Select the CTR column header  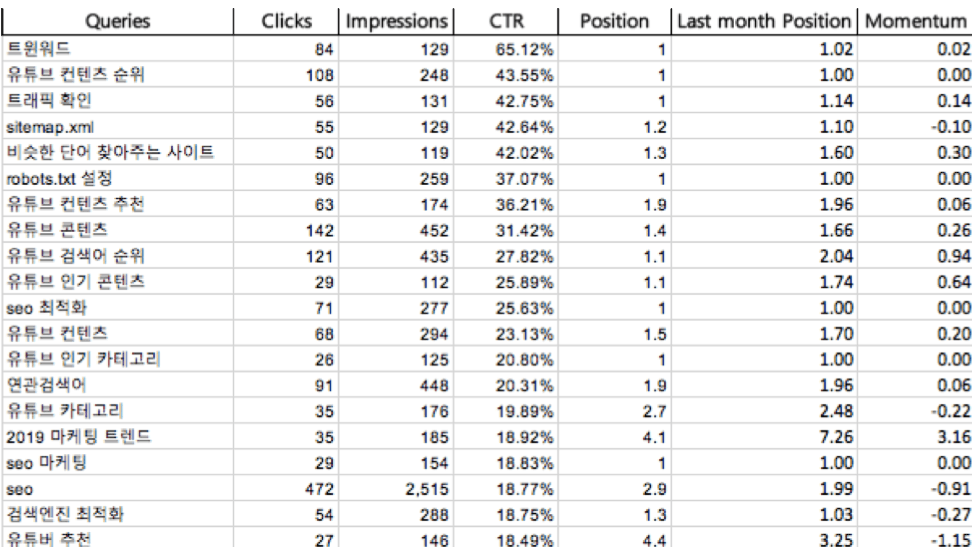pyautogui.click(x=506, y=21)
